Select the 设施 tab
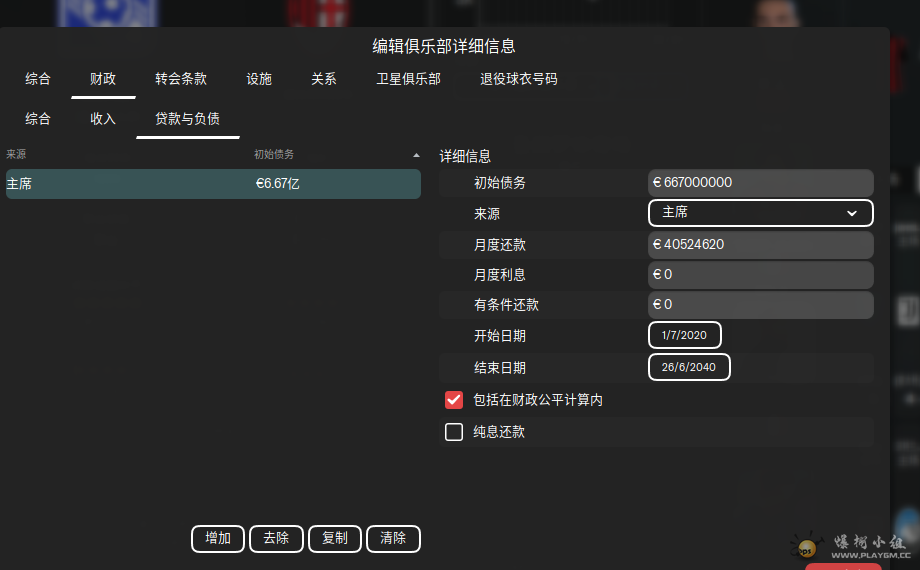This screenshot has width=920, height=570. pyautogui.click(x=259, y=79)
